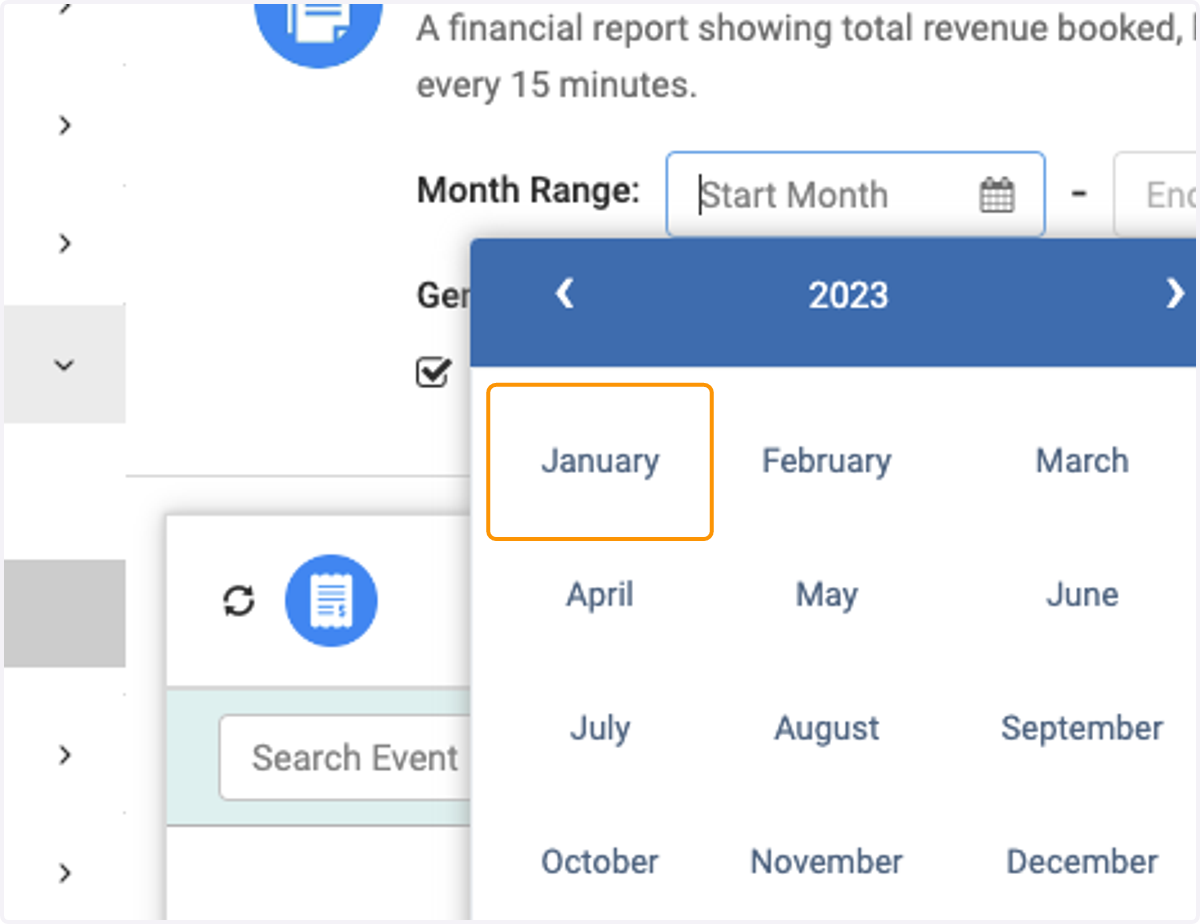Viewport: 1200px width, 924px height.
Task: Go to previous year in month picker
Action: click(x=564, y=294)
